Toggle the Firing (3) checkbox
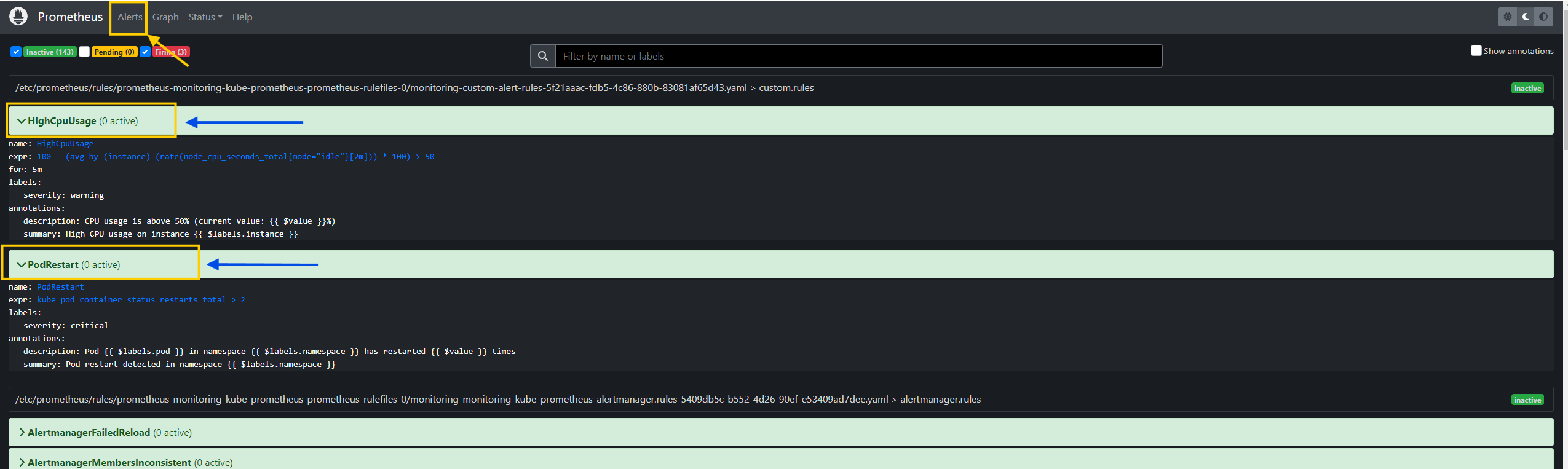The image size is (1568, 469). (145, 52)
